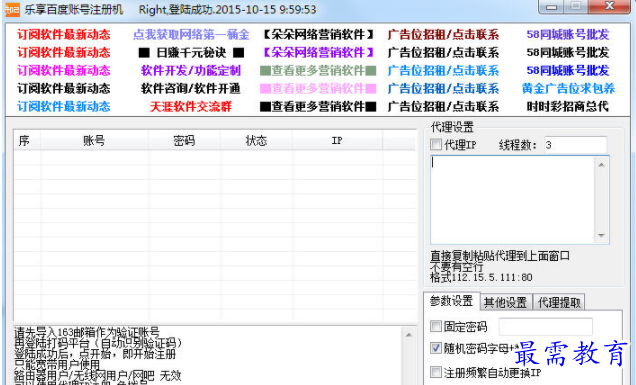Image resolution: width=636 pixels, height=385 pixels.
Task: Click log line 请先导入163邮箱作为验证账号
Action: (87, 332)
